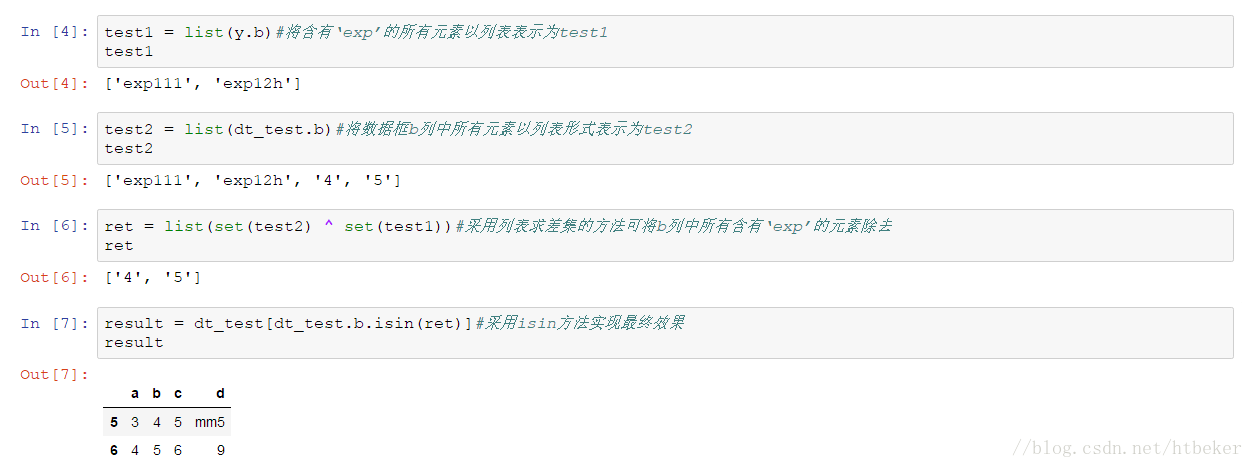Click output text ['4', '5']
This screenshot has height=468, width=1253.
(153, 277)
